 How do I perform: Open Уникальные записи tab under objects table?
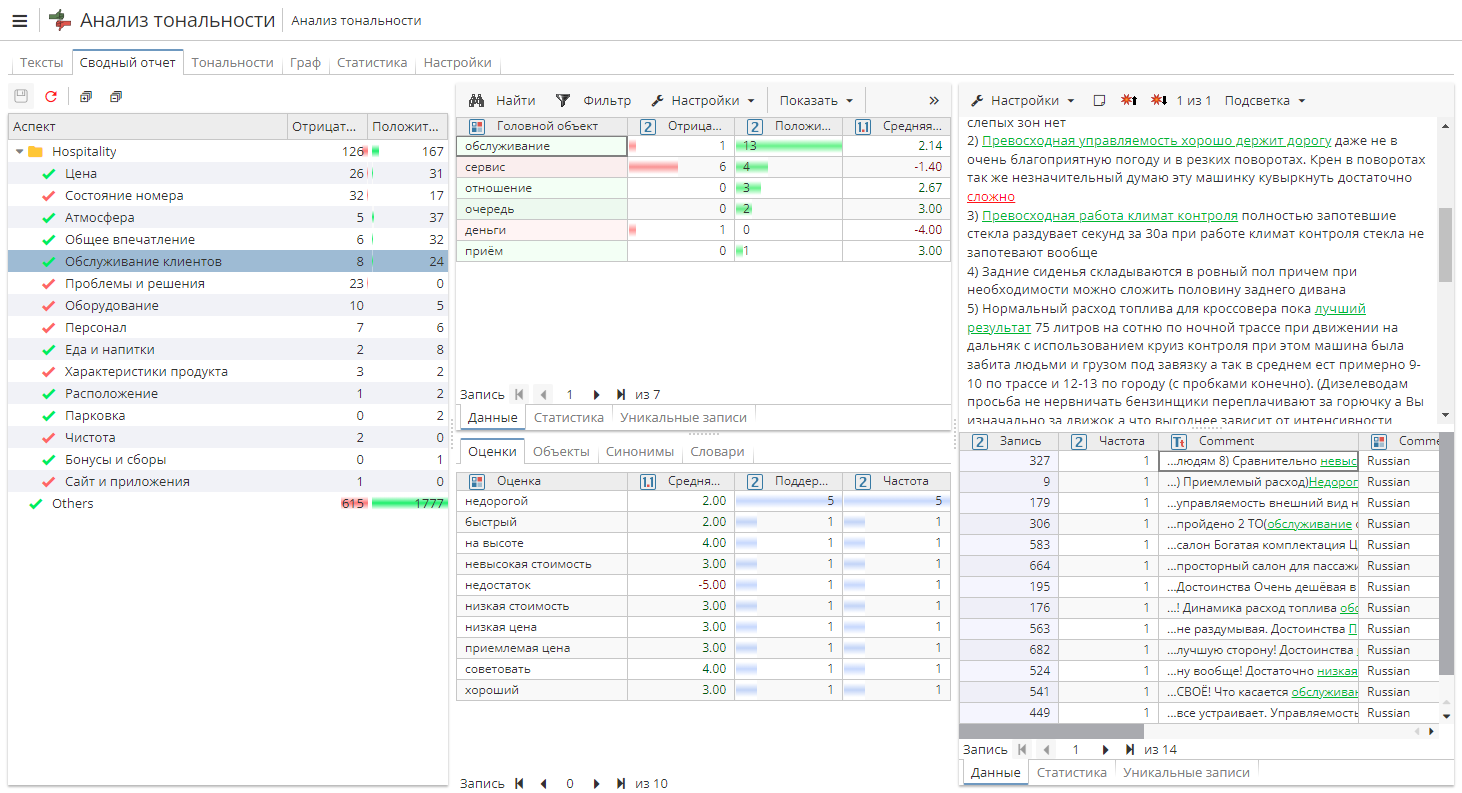pyautogui.click(x=683, y=418)
